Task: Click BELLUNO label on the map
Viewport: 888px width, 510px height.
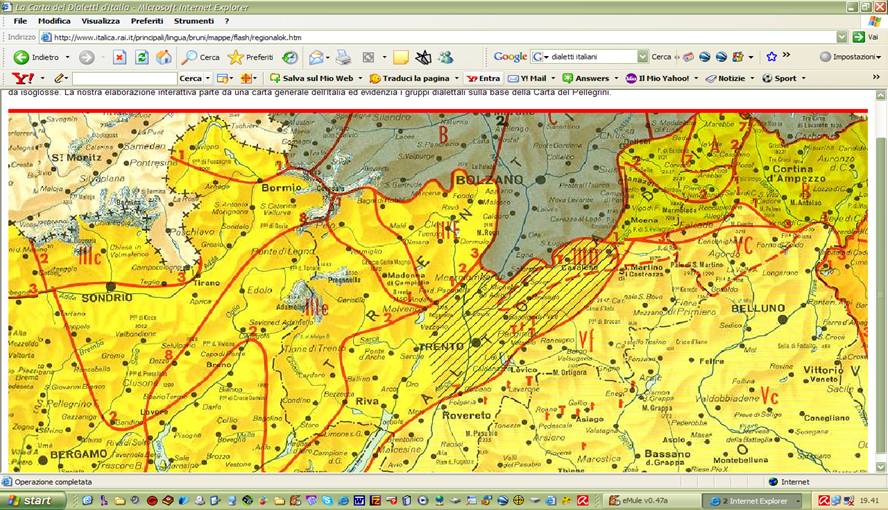Action: point(758,308)
